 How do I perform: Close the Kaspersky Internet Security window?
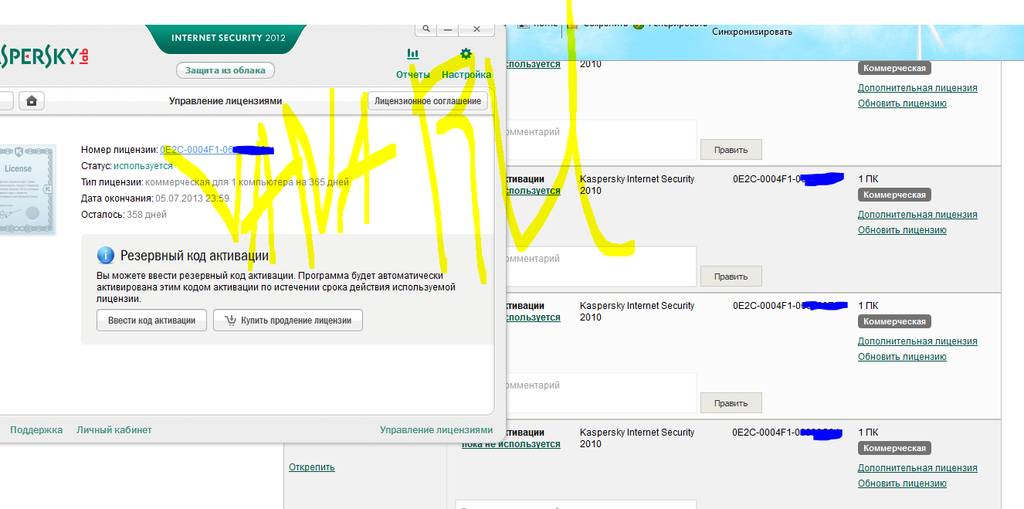click(477, 29)
